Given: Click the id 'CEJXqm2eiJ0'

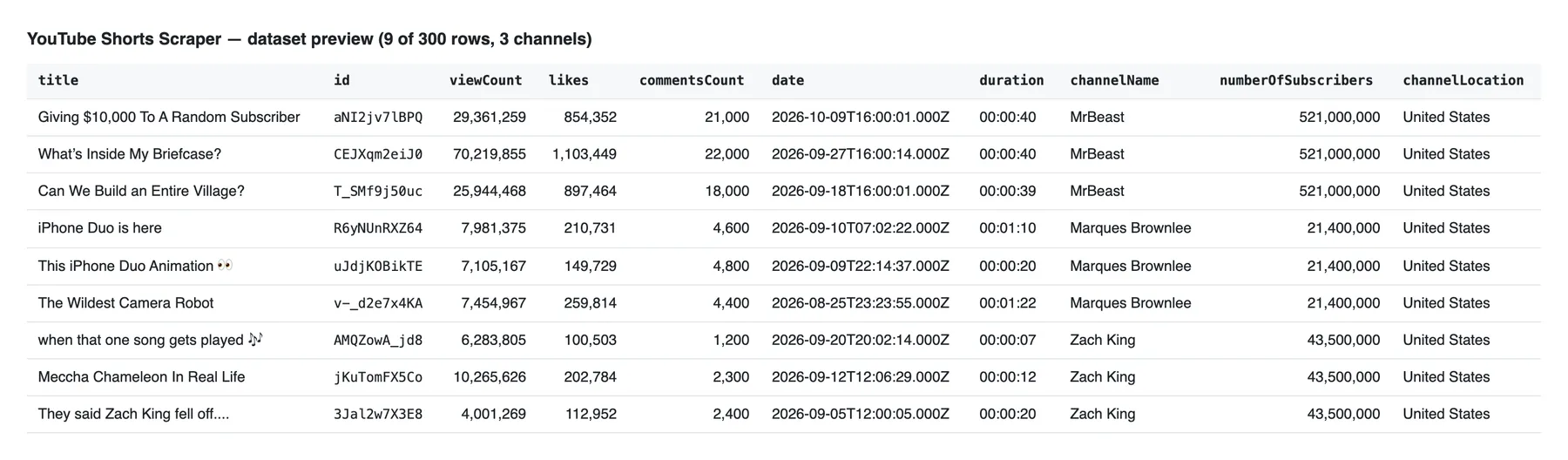Looking at the screenshot, I should [x=378, y=154].
